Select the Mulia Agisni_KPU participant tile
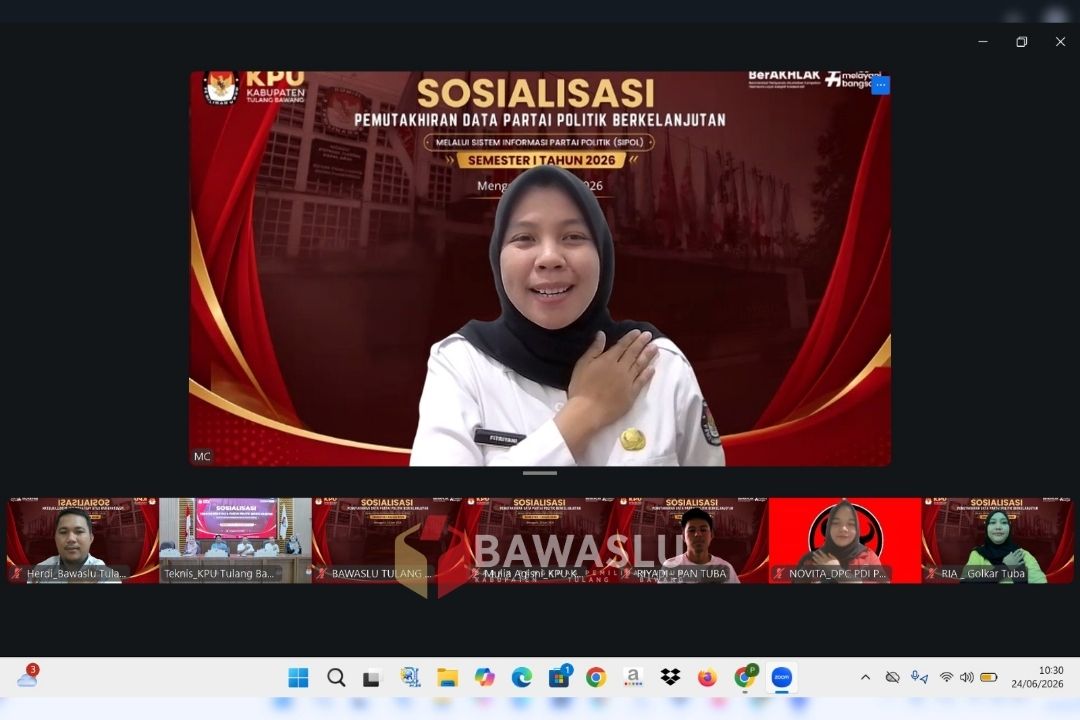This screenshot has height=720, width=1080. 540,541
